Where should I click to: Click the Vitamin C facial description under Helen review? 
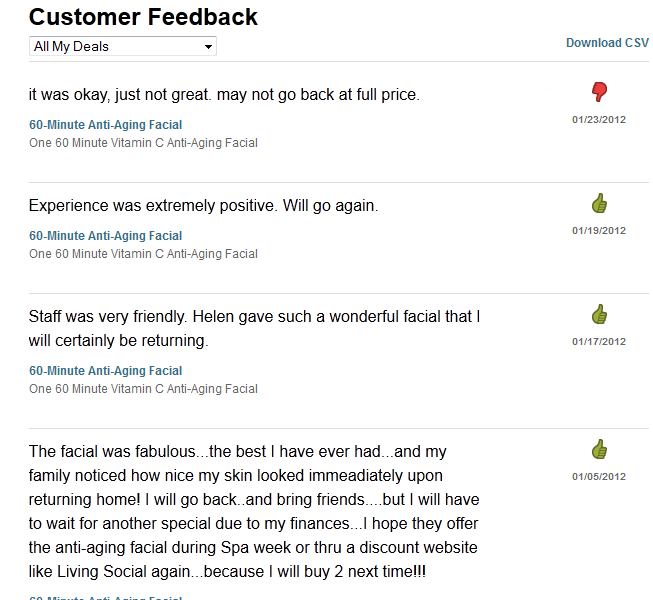[143, 389]
